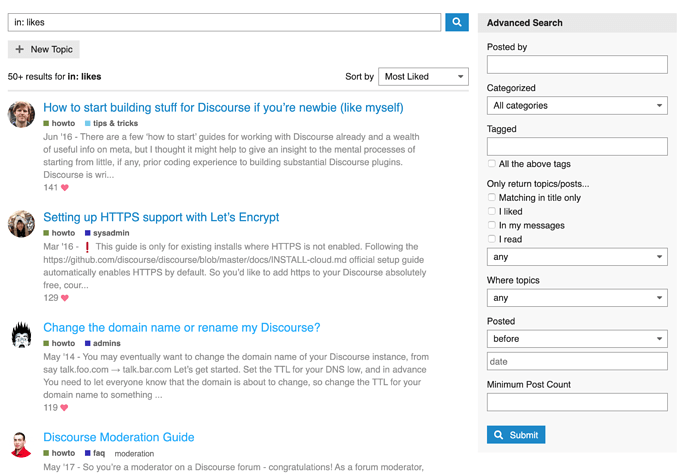Click the New Topic button

coord(44,49)
